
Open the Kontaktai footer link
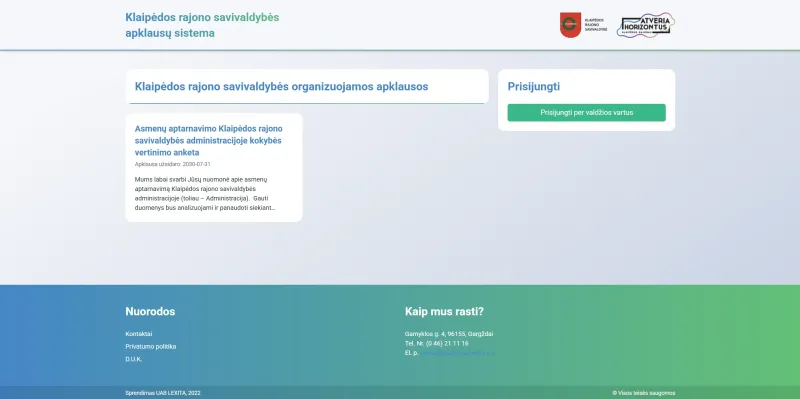(139, 334)
